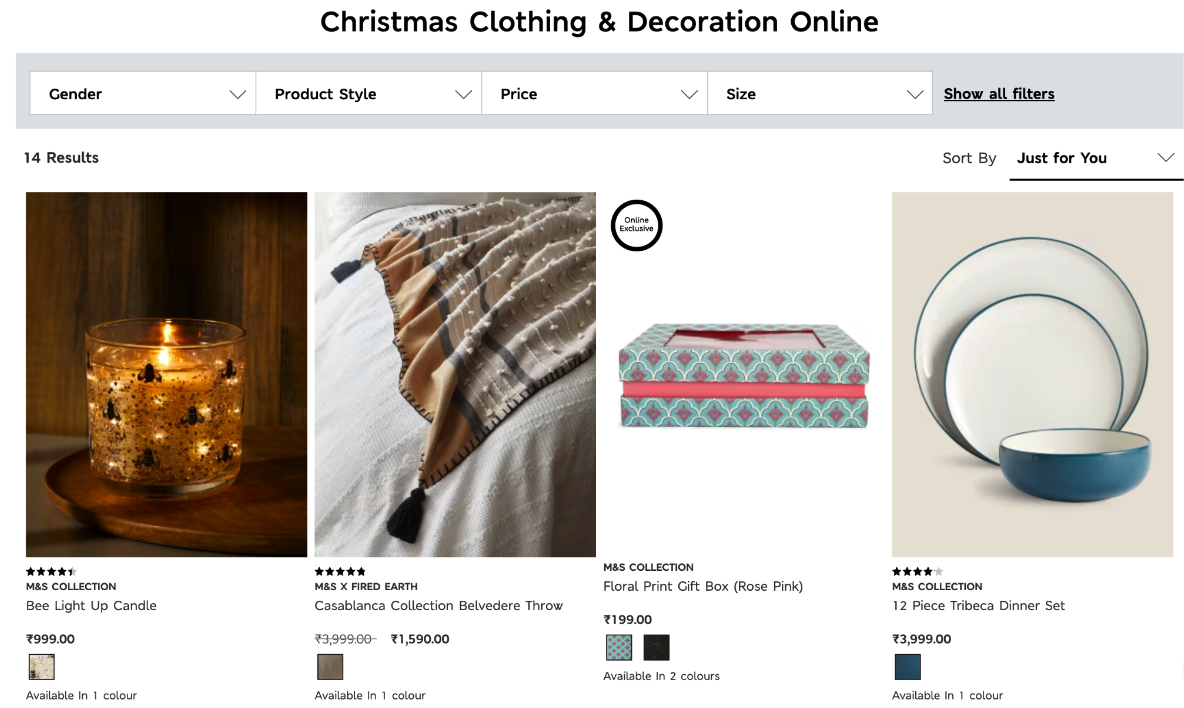Open the Bee Light Up Candle product title

point(91,606)
